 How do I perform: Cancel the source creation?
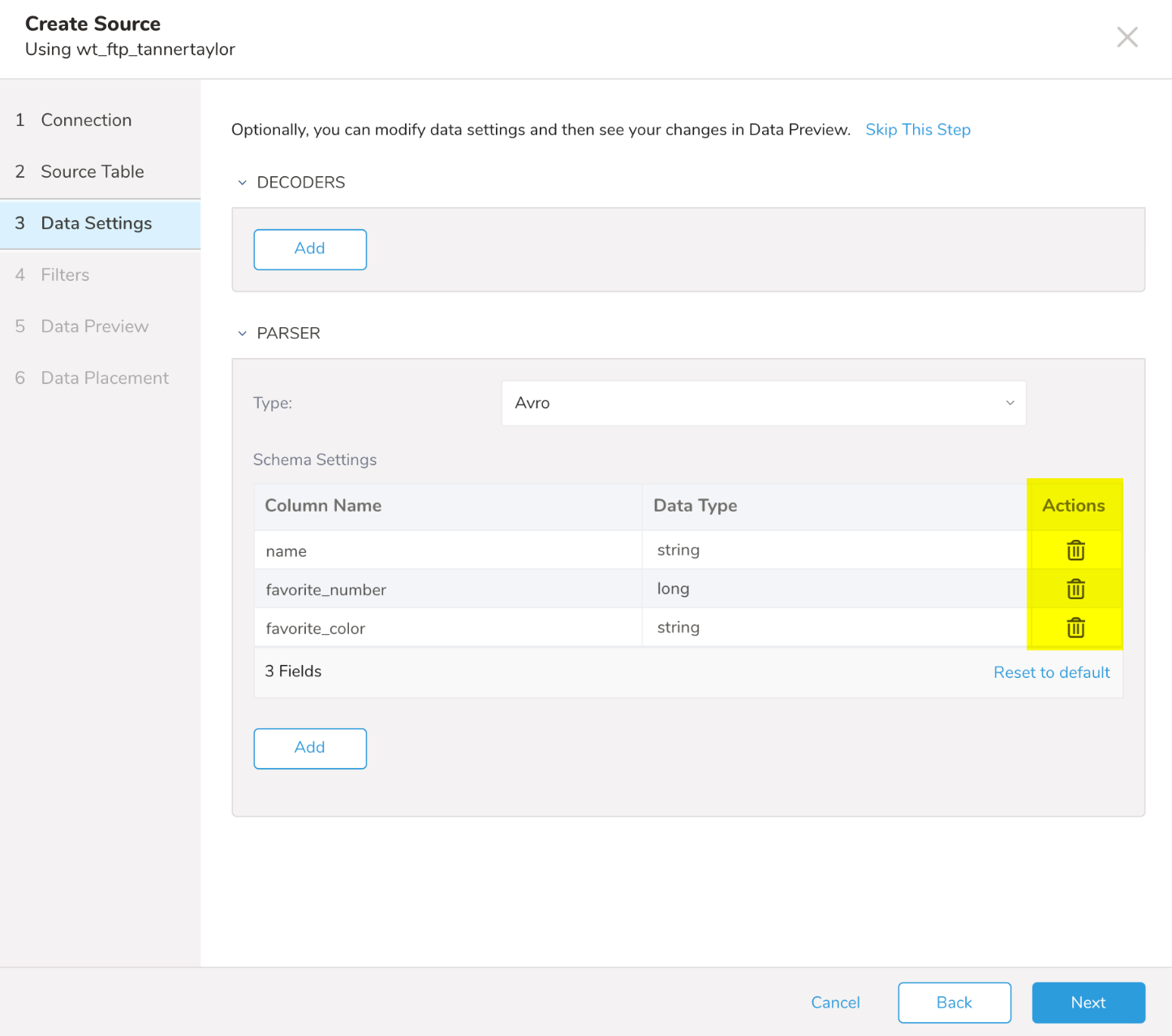835,1003
